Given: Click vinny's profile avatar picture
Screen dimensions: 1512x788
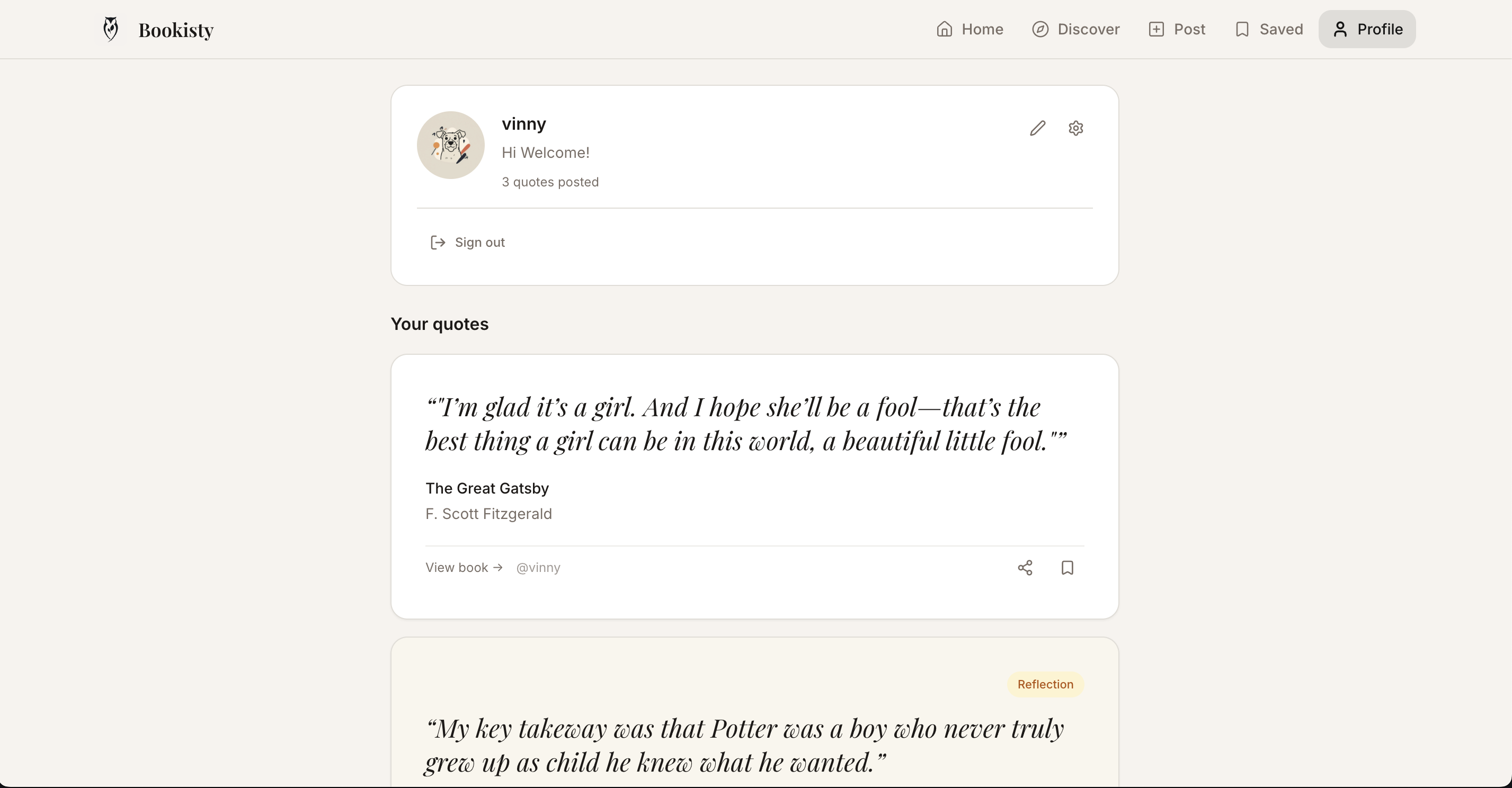Looking at the screenshot, I should click(450, 145).
